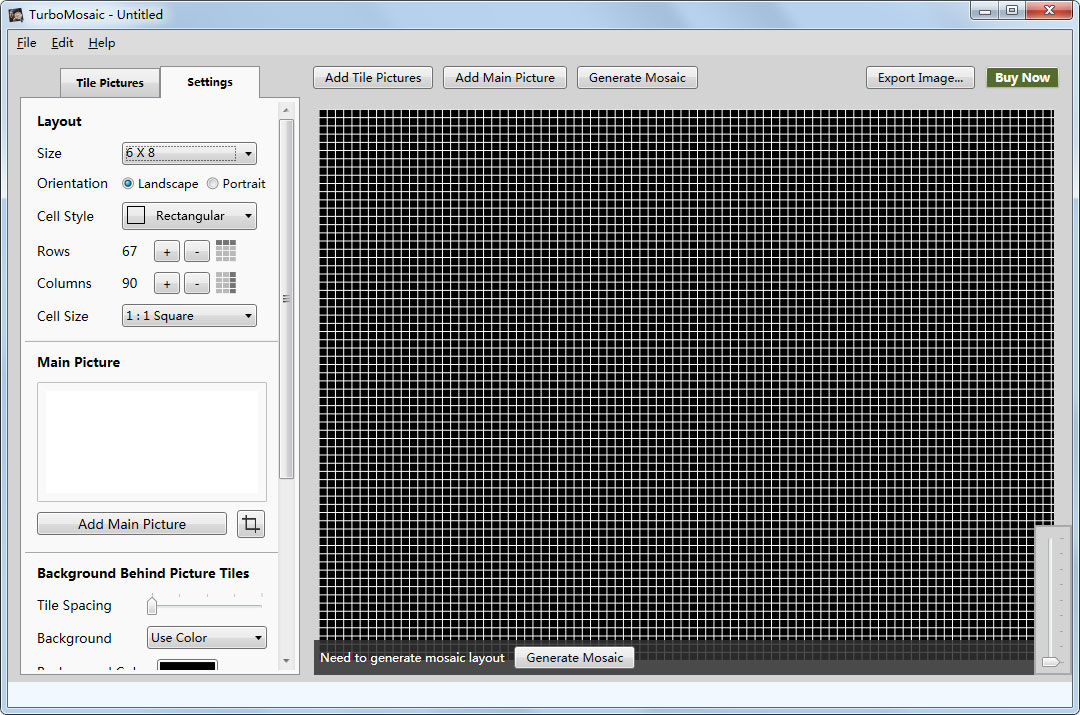Open the columns grid picker icon
Screen dimensions: 1080x715
click(226, 283)
